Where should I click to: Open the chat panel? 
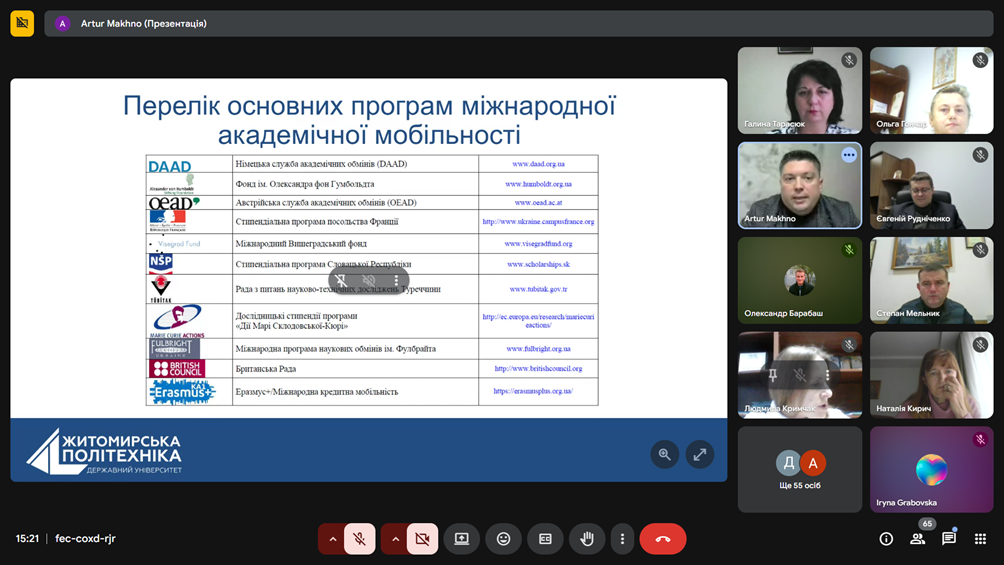tap(949, 539)
